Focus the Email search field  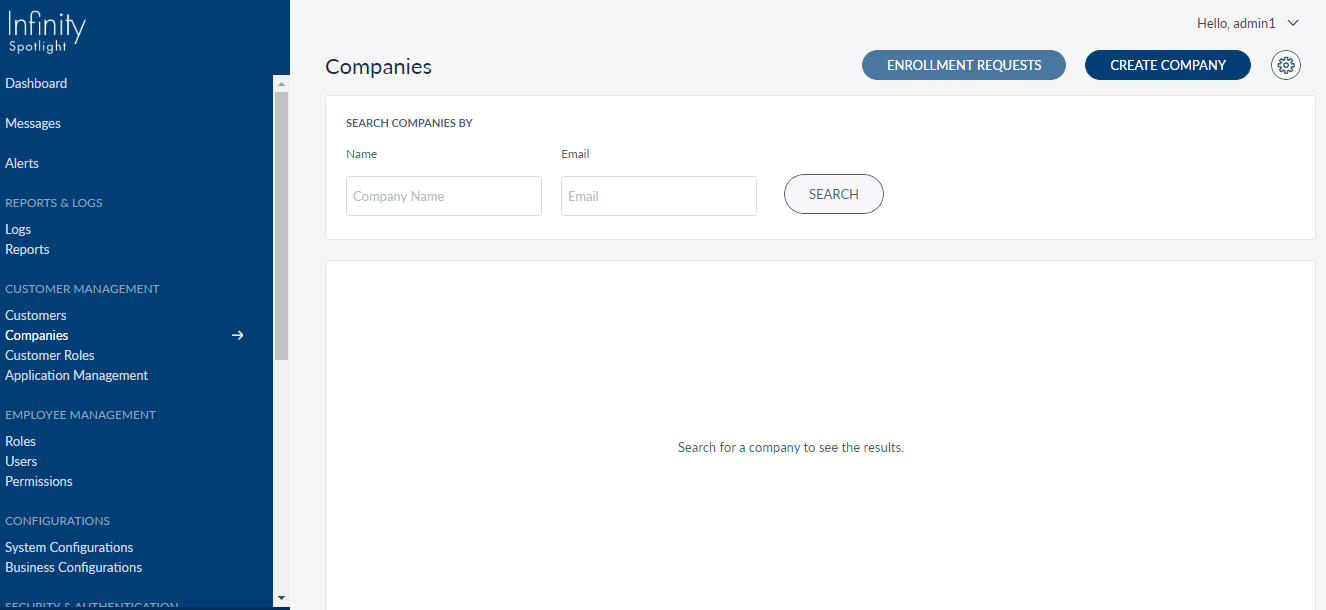pyautogui.click(x=658, y=196)
